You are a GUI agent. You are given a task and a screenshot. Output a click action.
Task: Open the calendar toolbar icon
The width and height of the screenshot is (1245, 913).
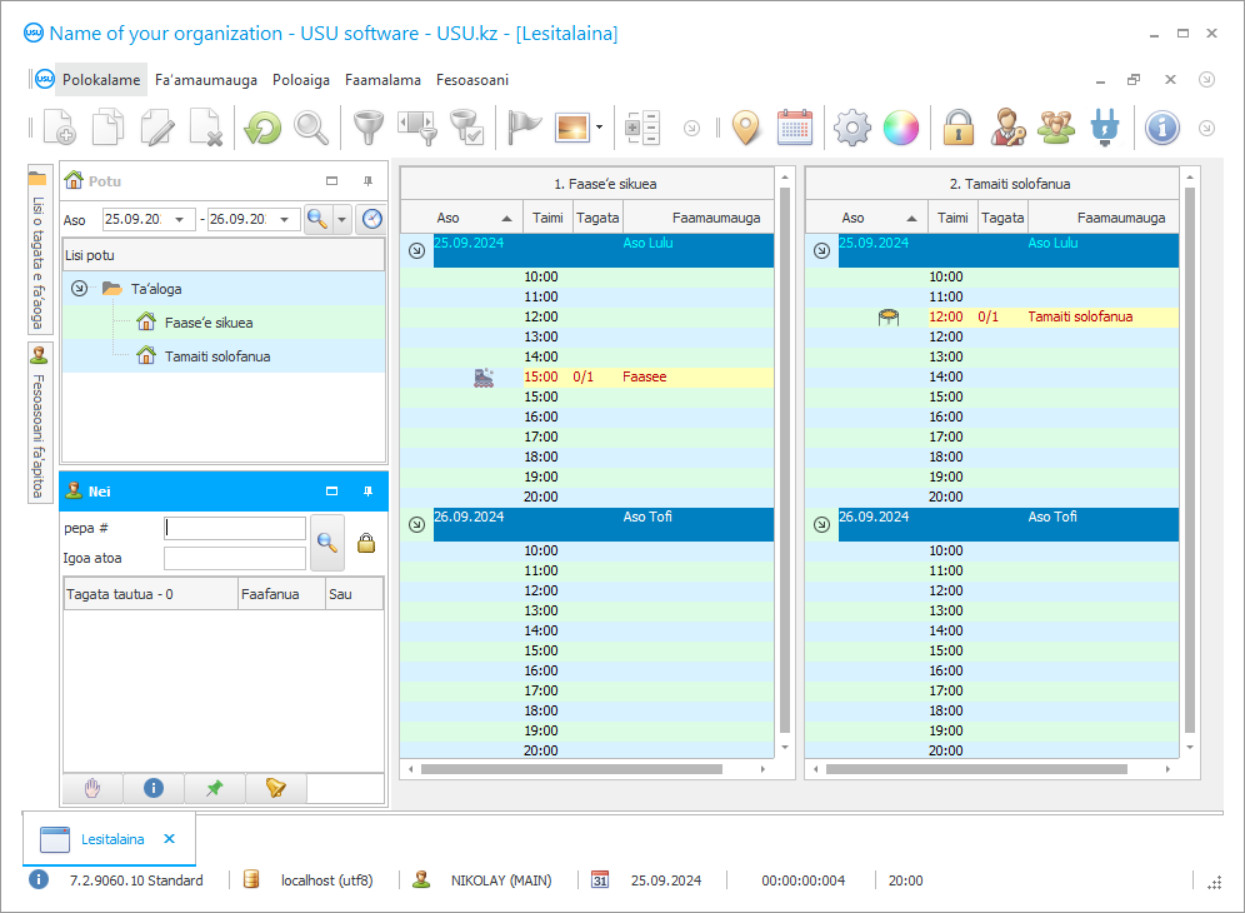(795, 128)
